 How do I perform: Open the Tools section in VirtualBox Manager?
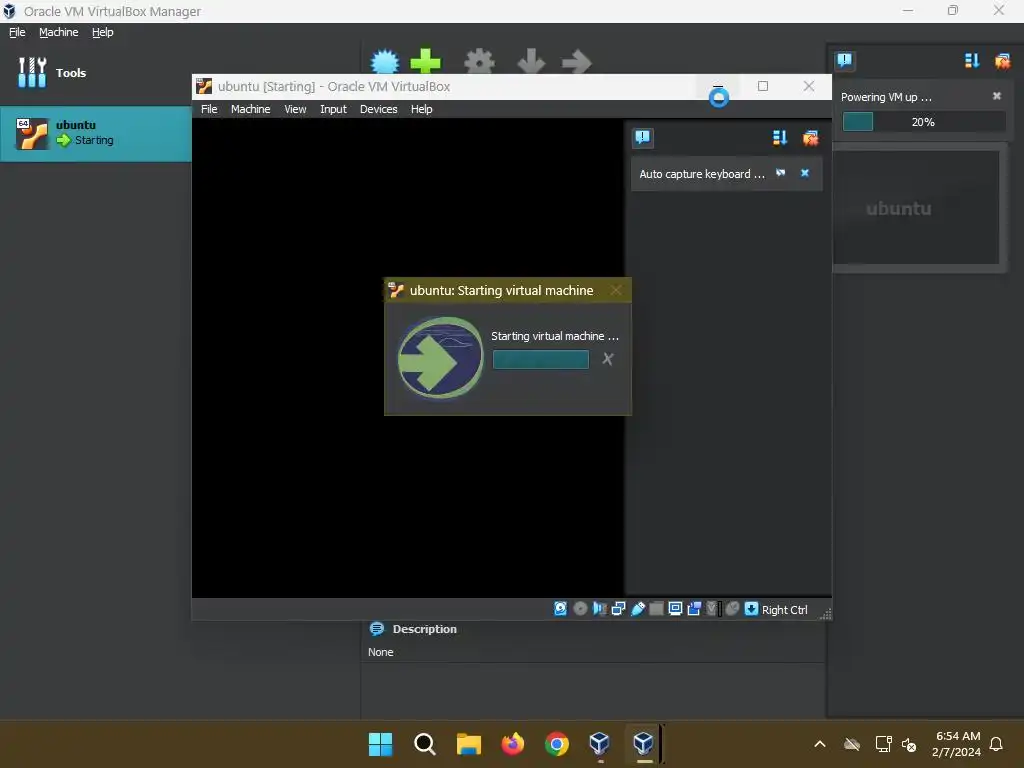(52, 72)
